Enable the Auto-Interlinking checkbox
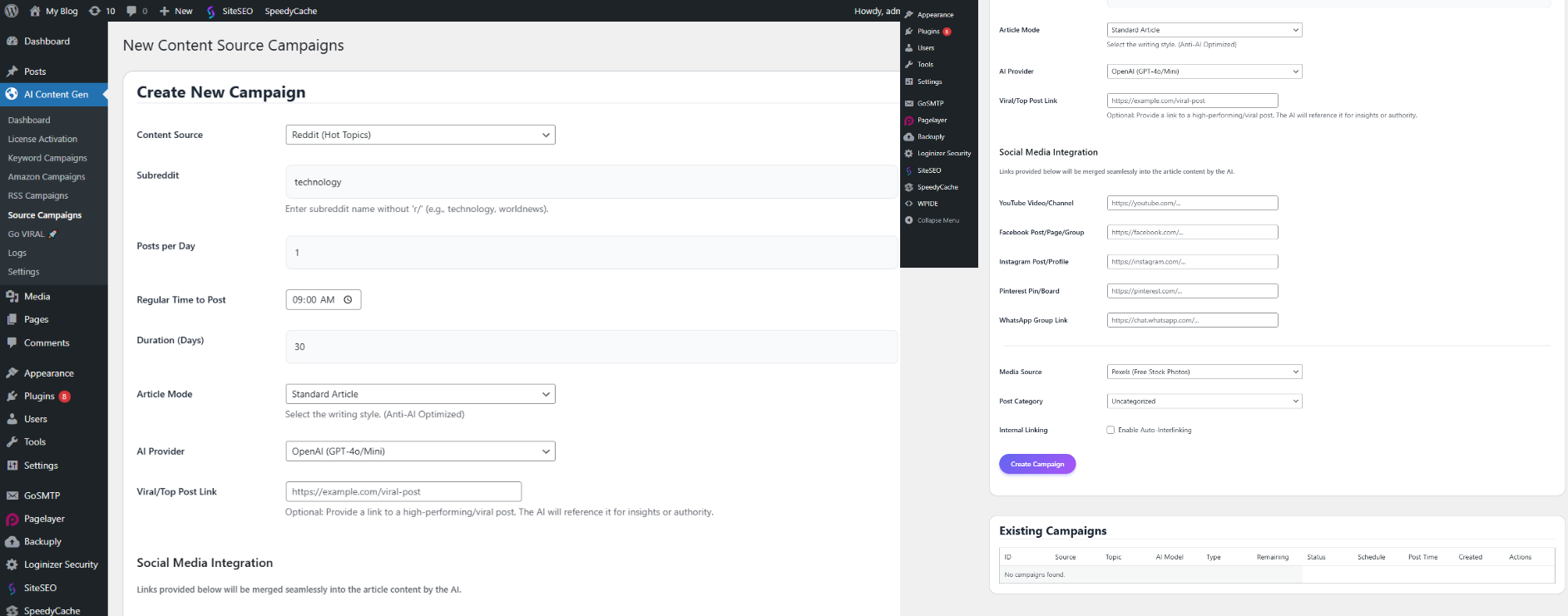The width and height of the screenshot is (1568, 616). 1110,430
